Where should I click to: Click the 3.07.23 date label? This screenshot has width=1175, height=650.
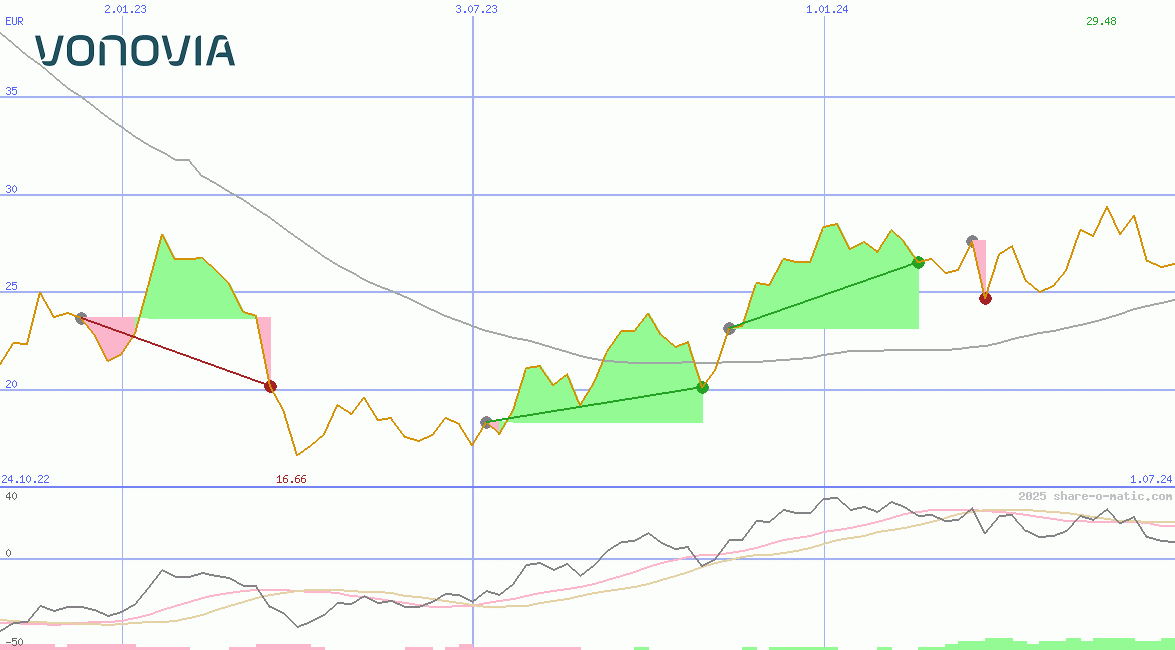pos(476,9)
